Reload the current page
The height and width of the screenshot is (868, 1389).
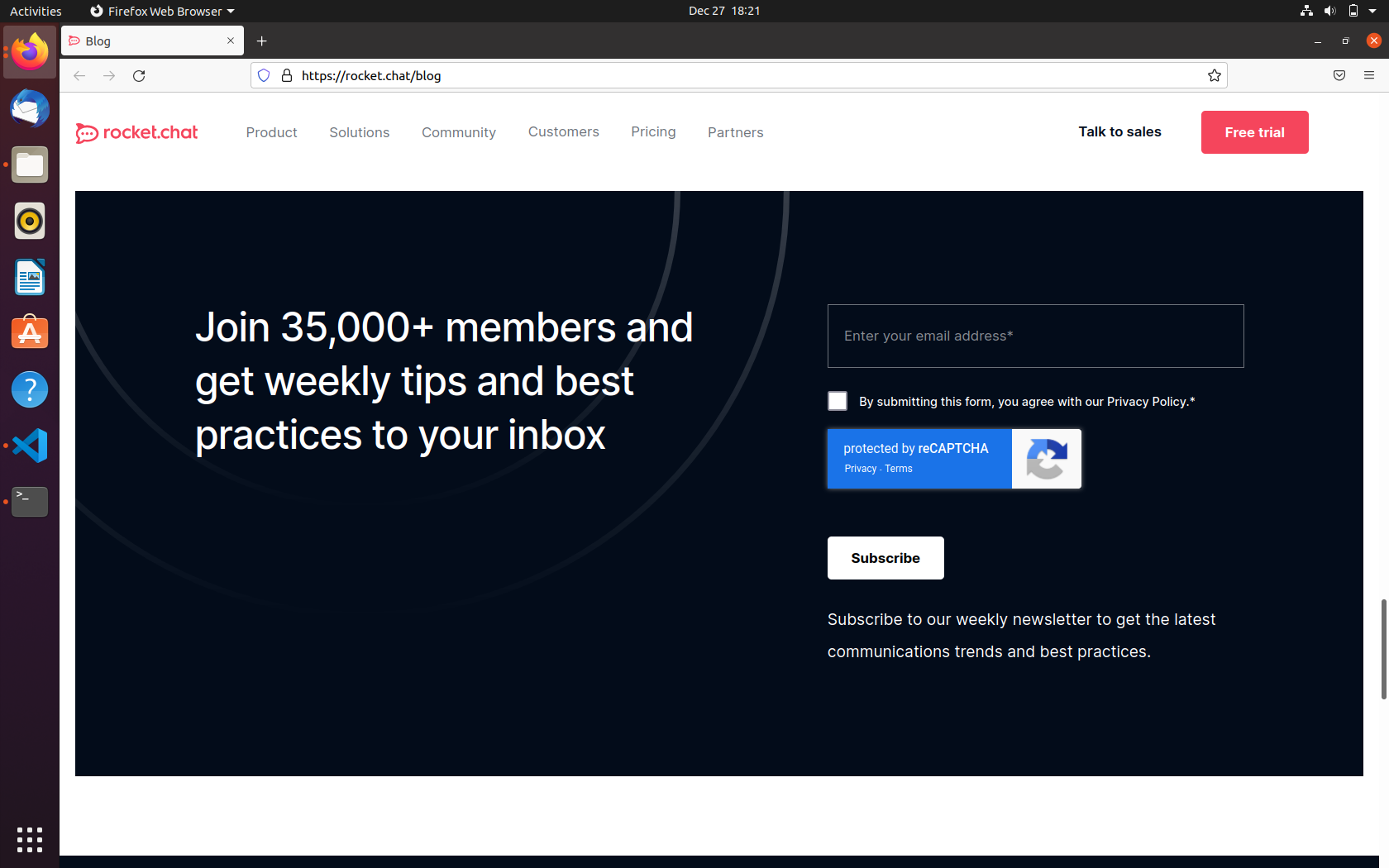point(139,75)
